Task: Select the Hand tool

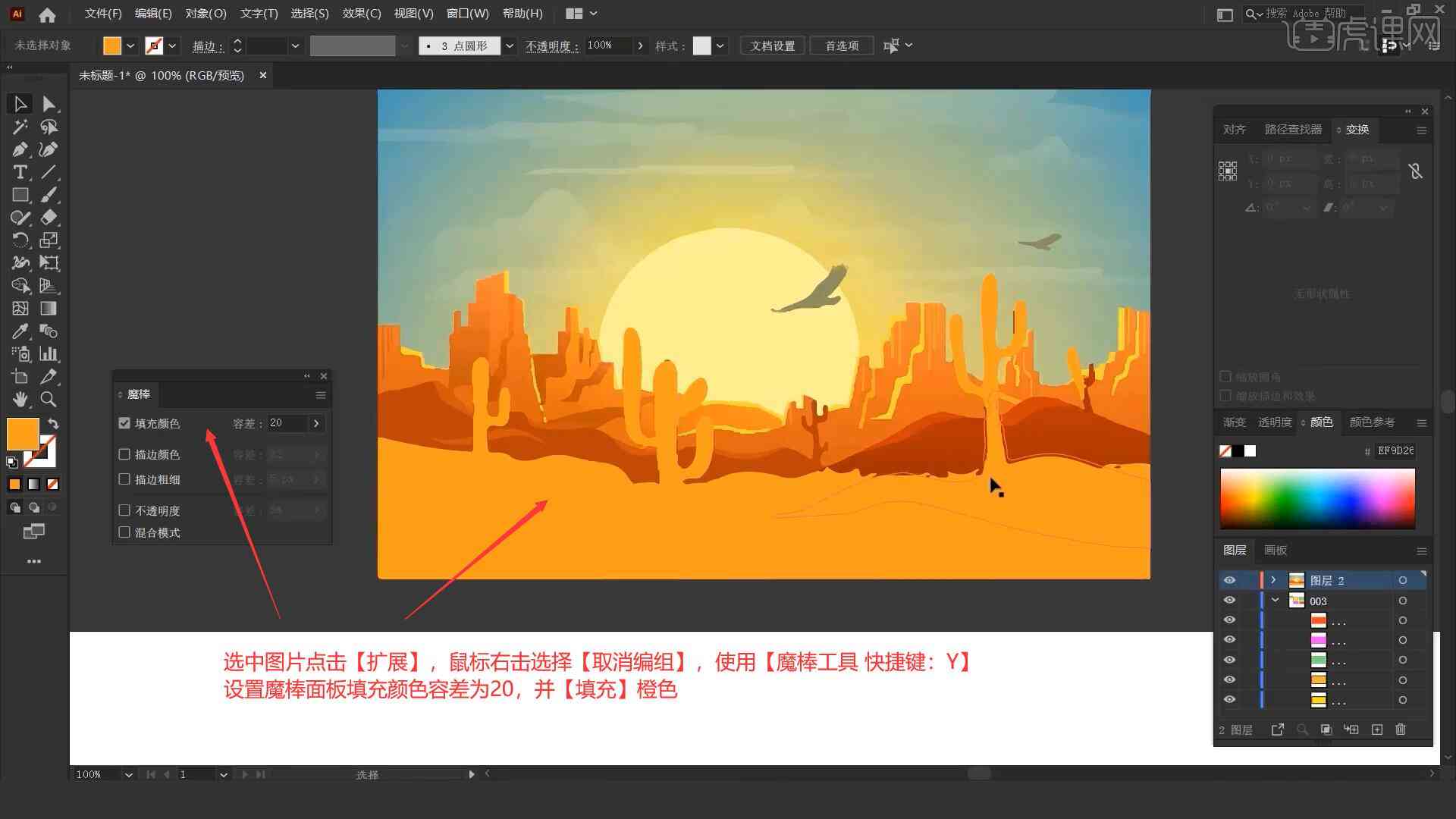Action: point(18,399)
